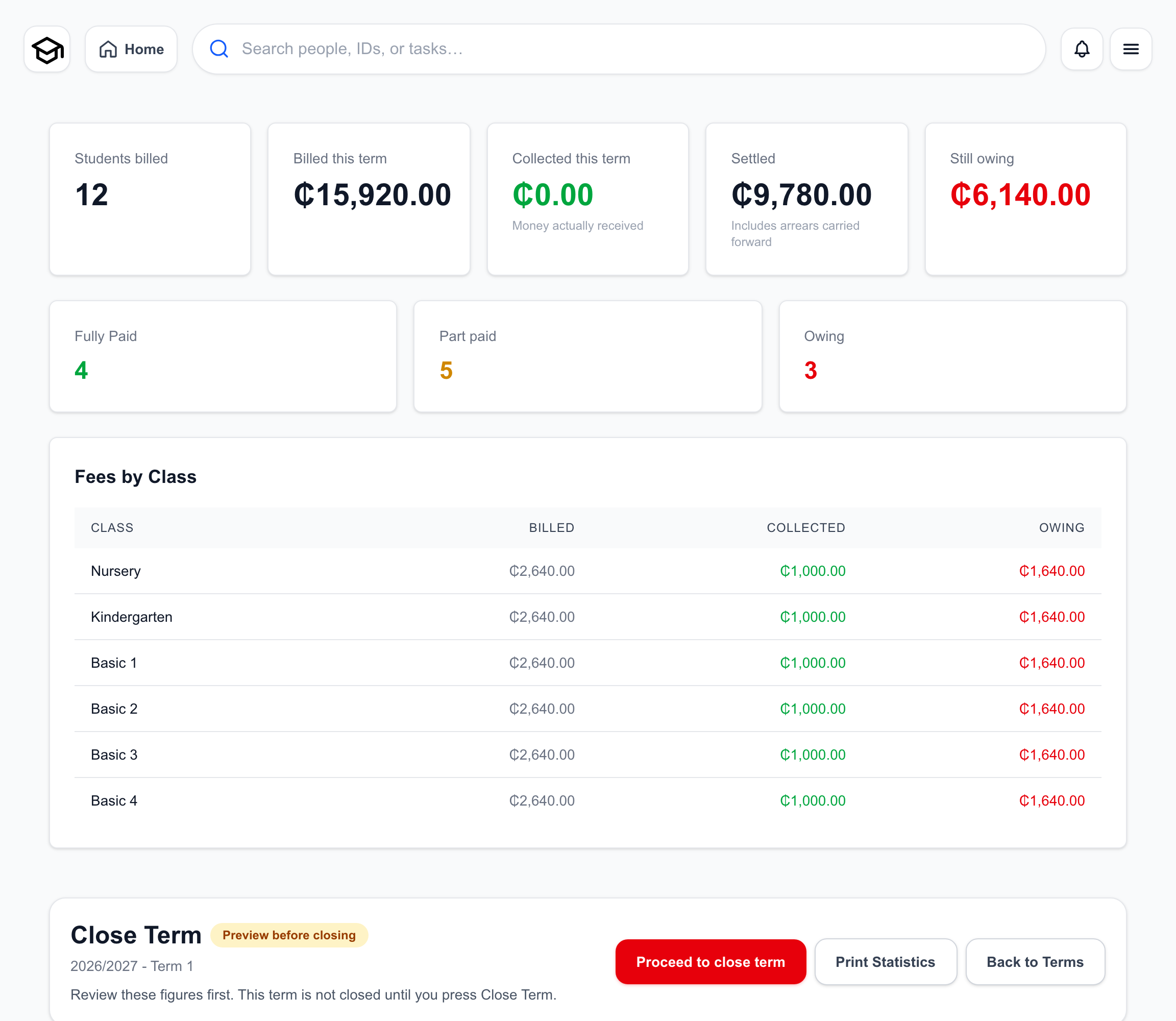Click the ₵6,140.00 still owing value
Image resolution: width=1176 pixels, height=1021 pixels.
coord(1020,195)
